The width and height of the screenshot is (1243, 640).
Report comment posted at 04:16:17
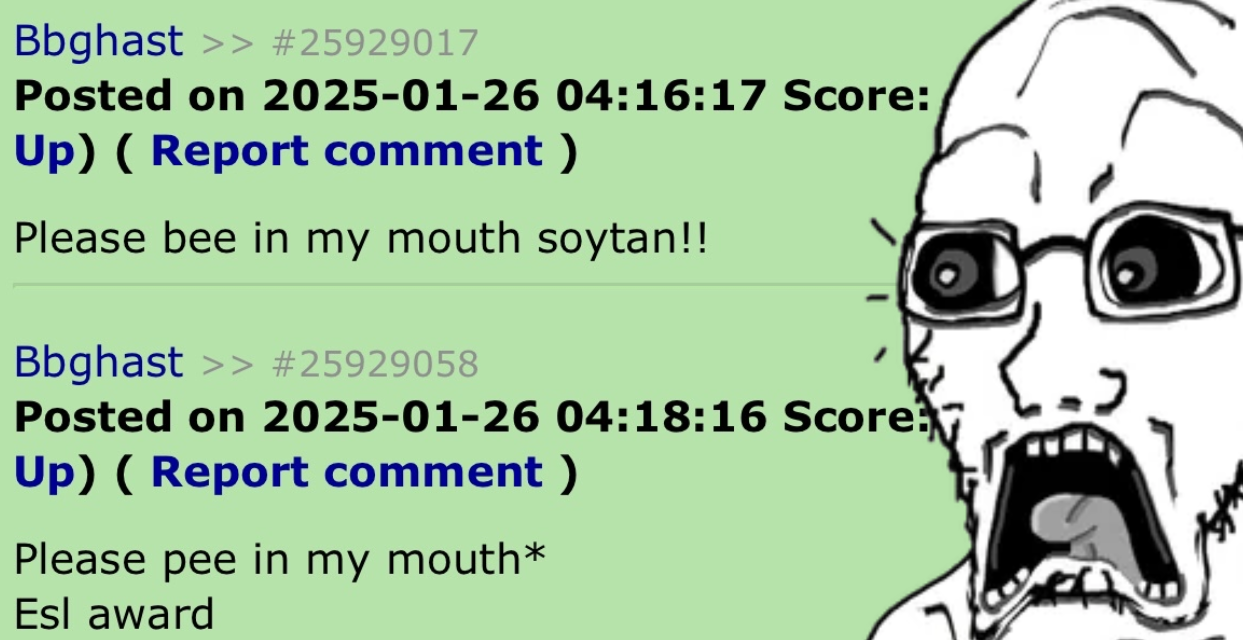347,151
